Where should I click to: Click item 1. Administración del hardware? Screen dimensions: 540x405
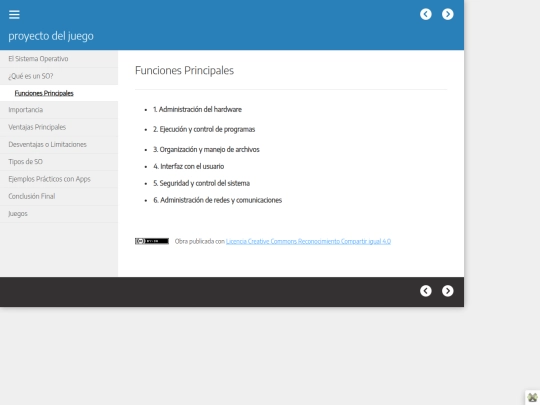point(197,109)
